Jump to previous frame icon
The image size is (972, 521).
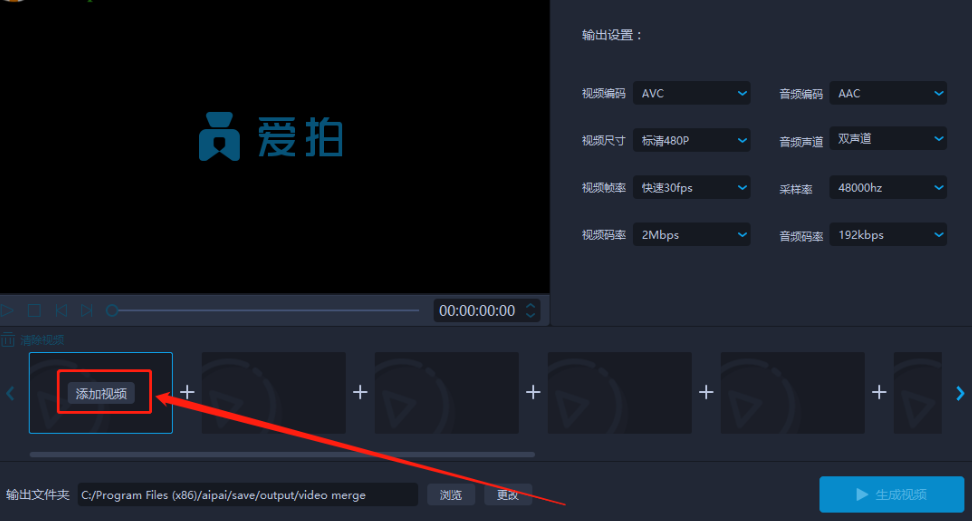coord(61,310)
